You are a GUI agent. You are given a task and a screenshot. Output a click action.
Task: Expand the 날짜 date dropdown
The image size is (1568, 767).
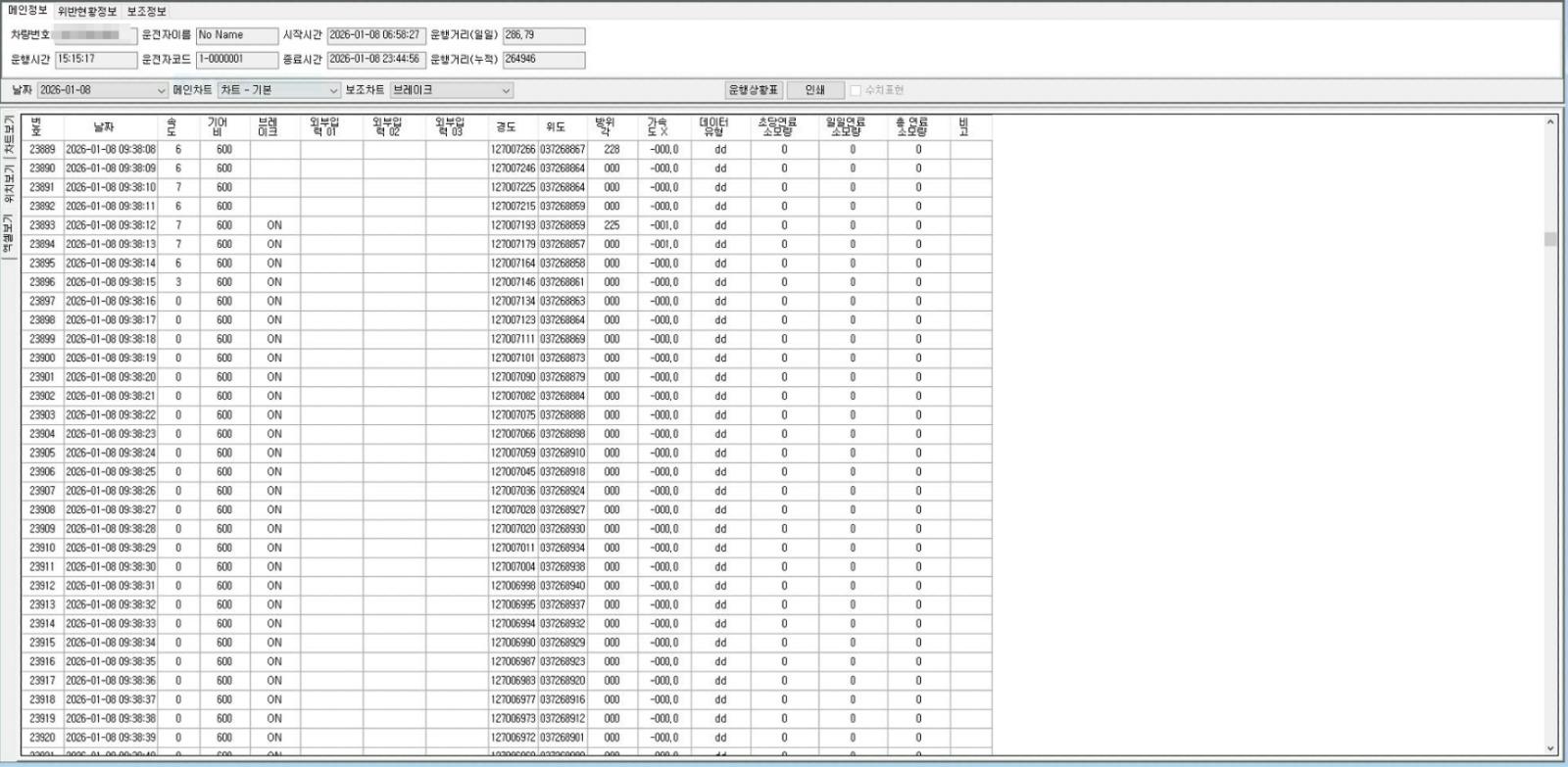point(161,90)
